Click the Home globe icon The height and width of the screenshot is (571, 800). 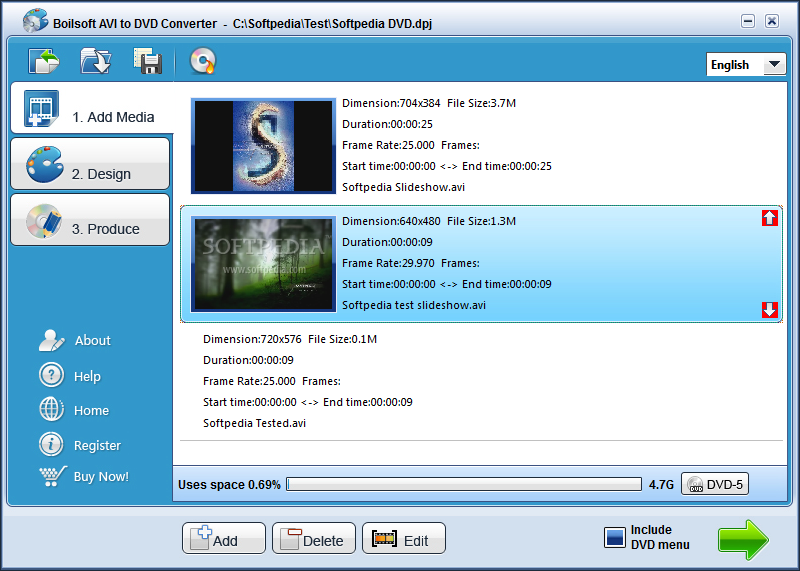click(51, 410)
